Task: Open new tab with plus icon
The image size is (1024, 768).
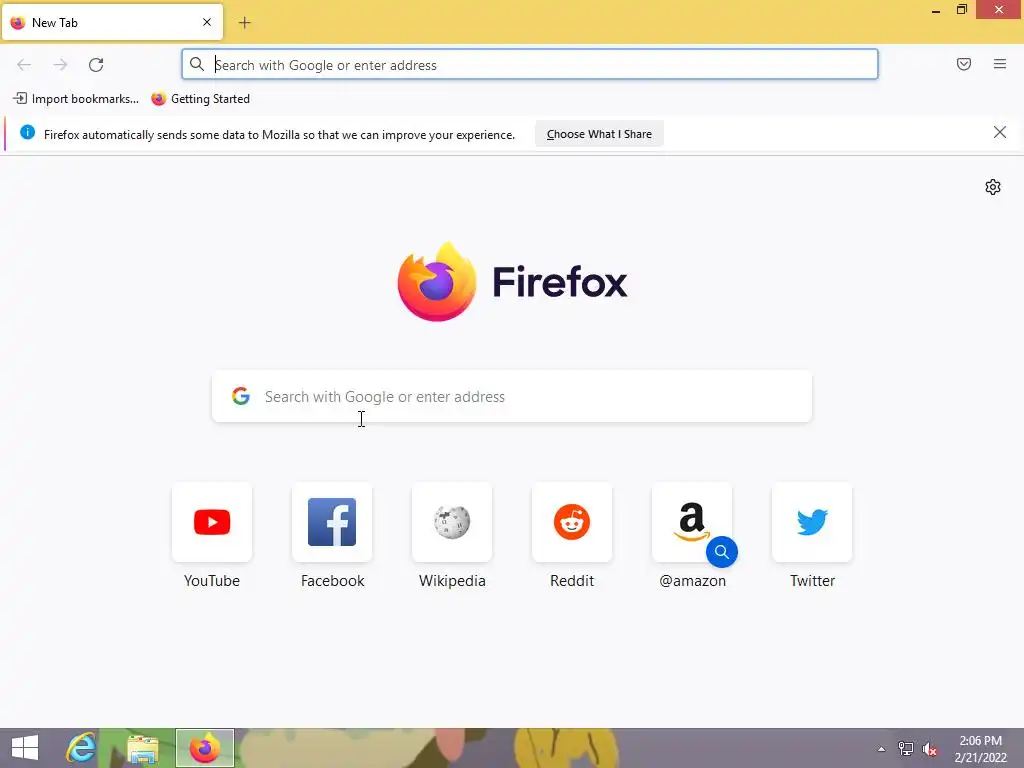Action: 245,23
